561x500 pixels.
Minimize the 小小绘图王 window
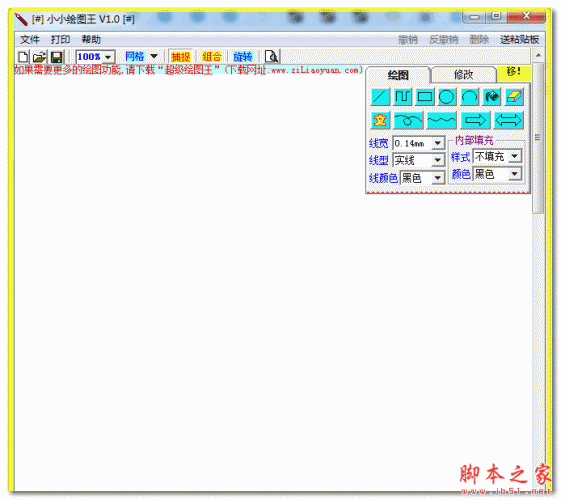[x=474, y=16]
